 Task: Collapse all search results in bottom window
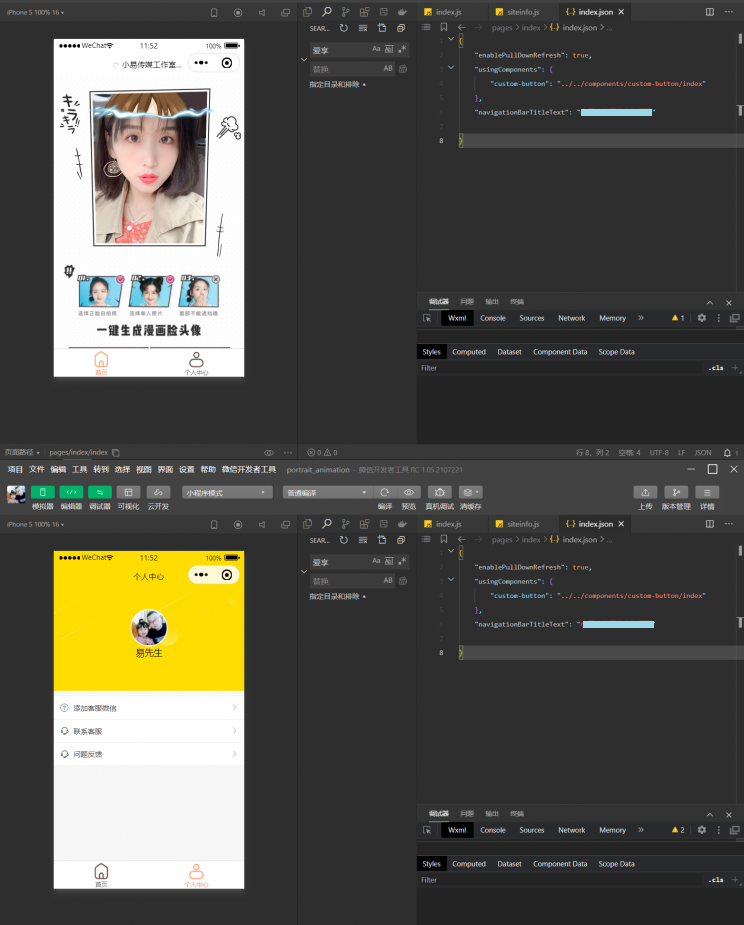coord(401,540)
